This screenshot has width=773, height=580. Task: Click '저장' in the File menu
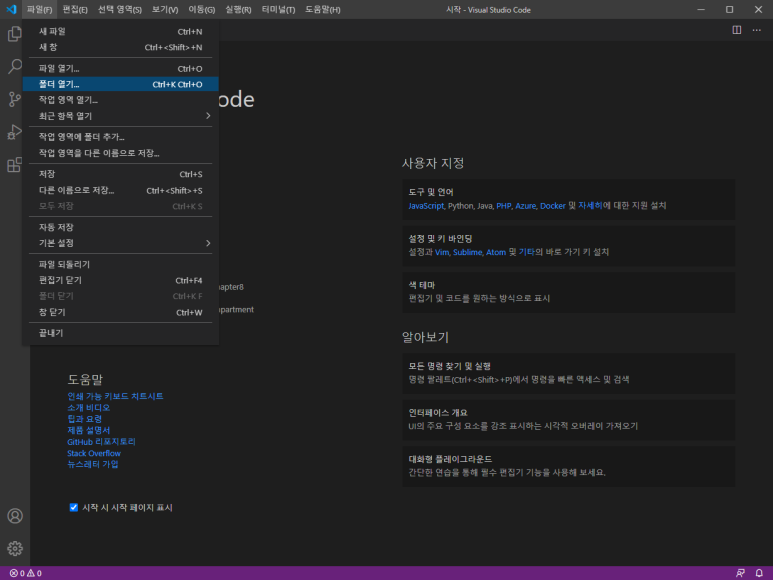120,174
